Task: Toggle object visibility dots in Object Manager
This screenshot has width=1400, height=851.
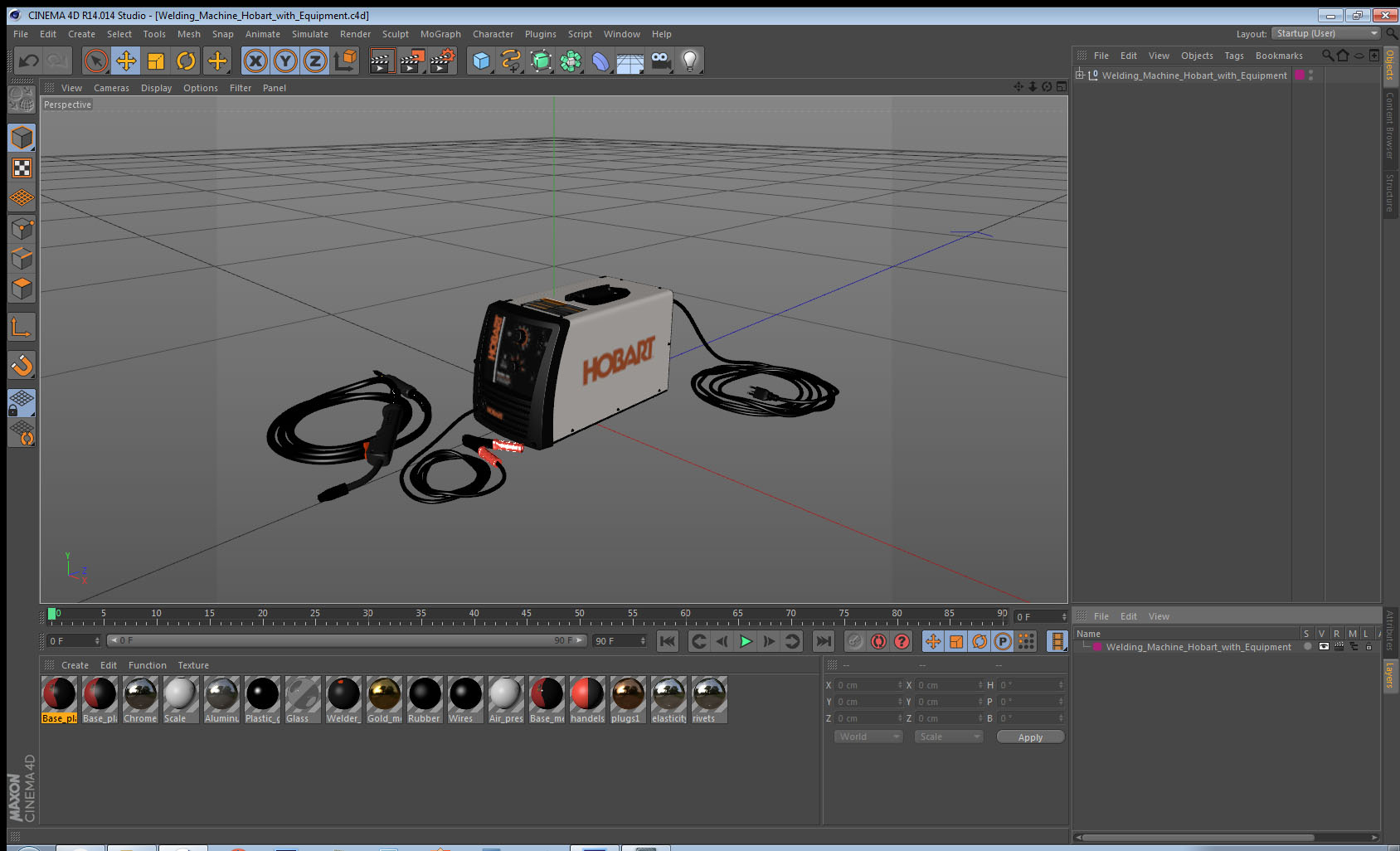Action: click(1310, 75)
